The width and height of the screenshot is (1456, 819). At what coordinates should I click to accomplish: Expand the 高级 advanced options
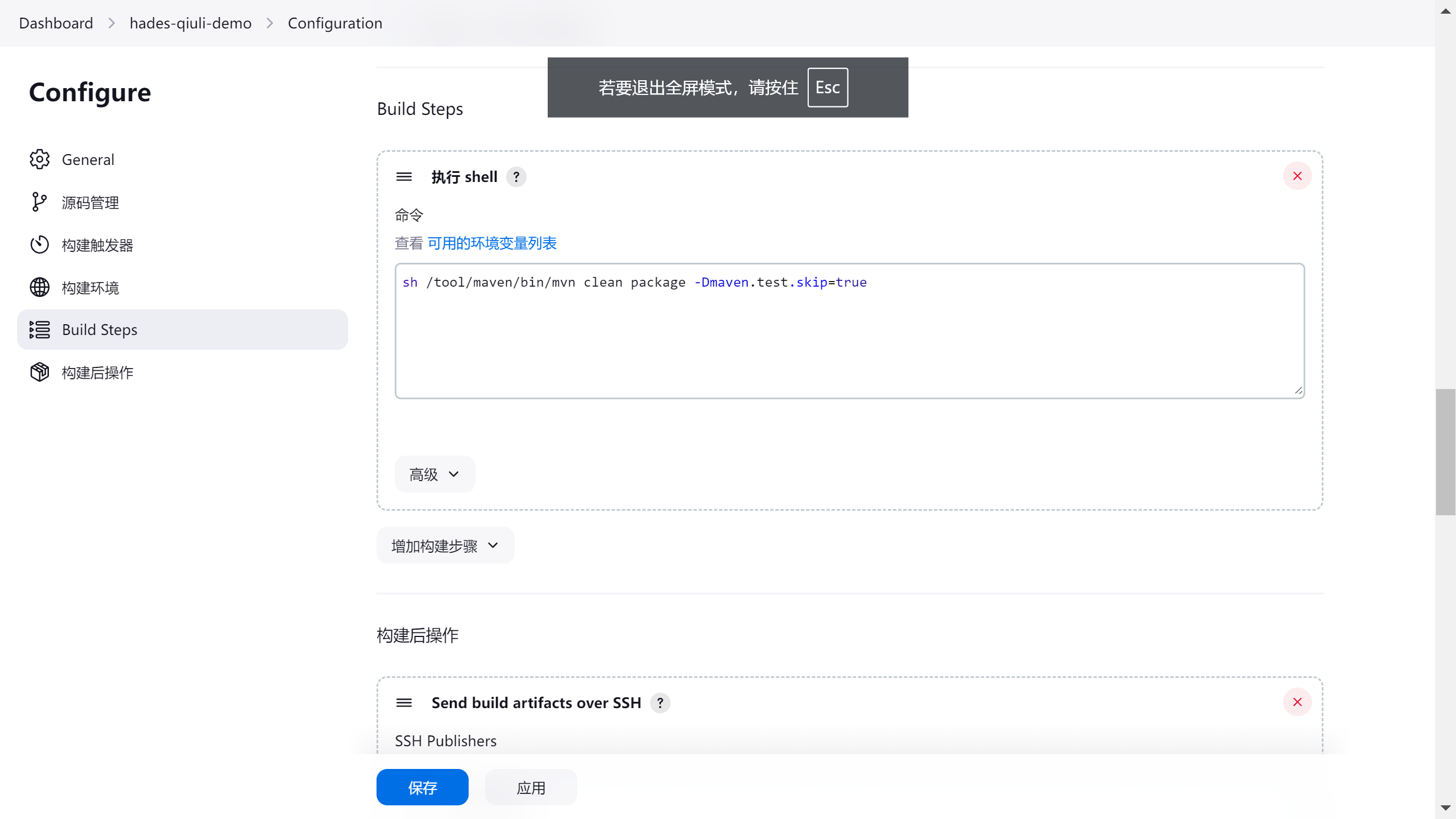[435, 474]
